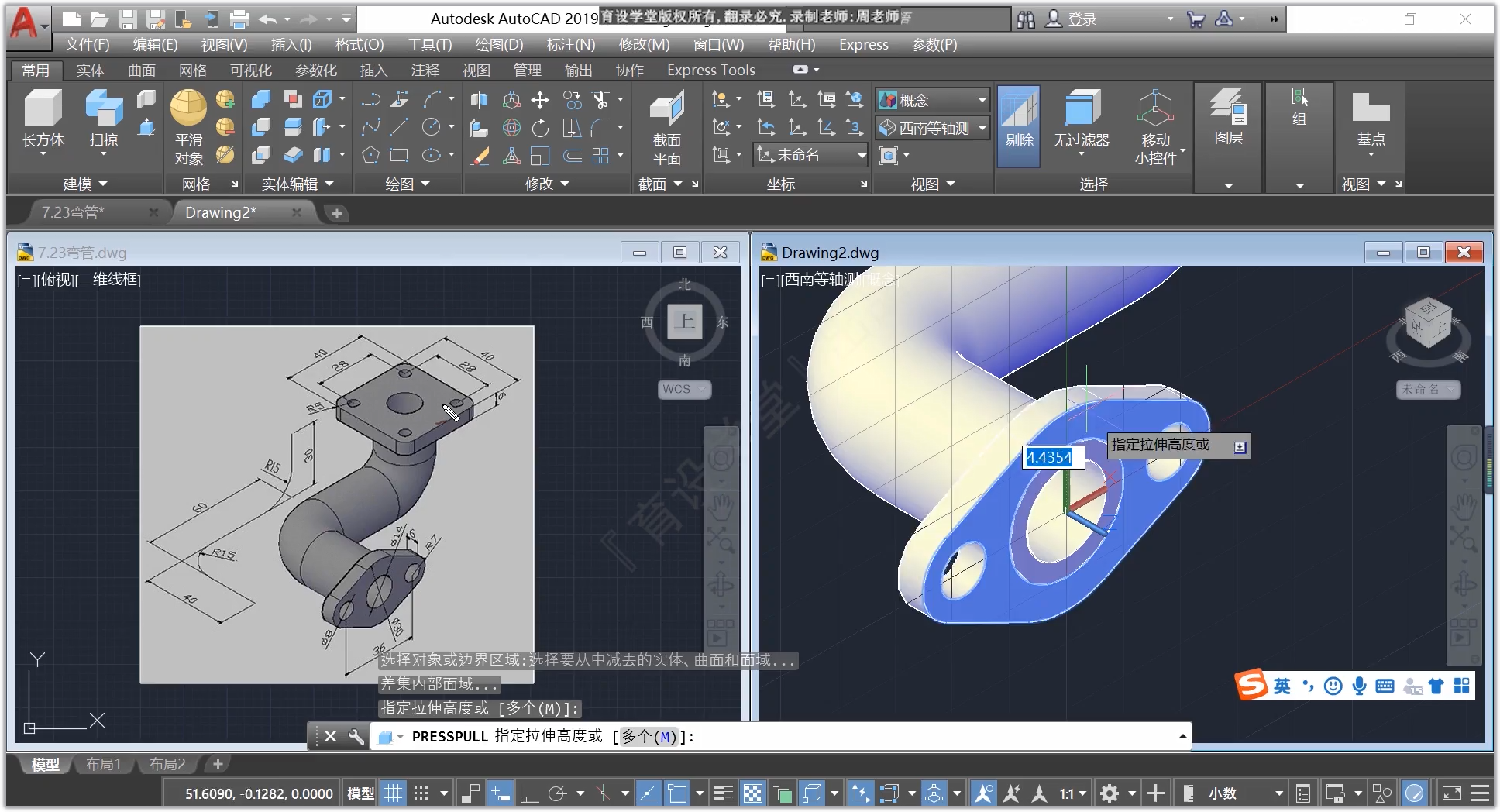Image resolution: width=1500 pixels, height=812 pixels.
Task: Open the 修改(M) menu
Action: coord(644,45)
